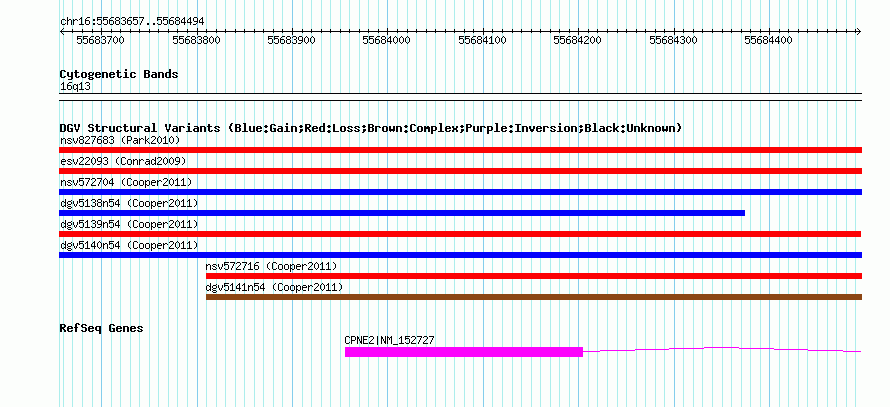Click the magenta CPNE2 exon block
Image resolution: width=890 pixels, height=407 pixels.
(464, 352)
